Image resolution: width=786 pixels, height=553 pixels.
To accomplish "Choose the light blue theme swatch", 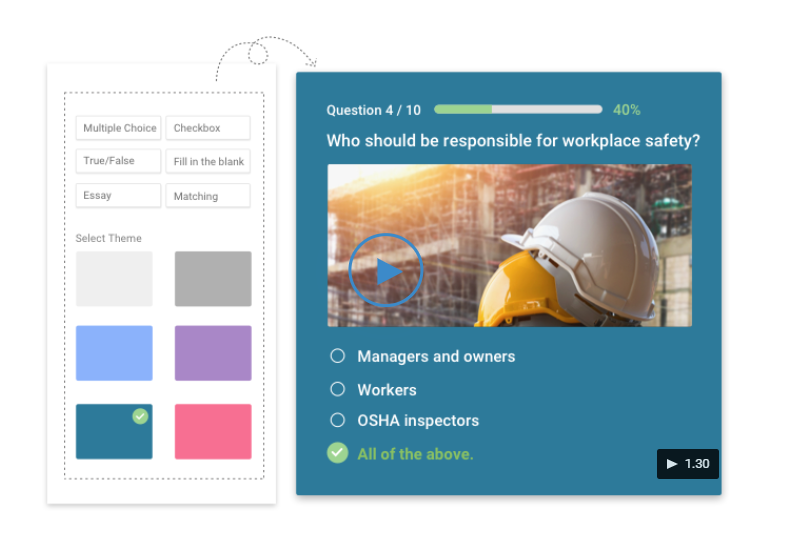I will (114, 353).
